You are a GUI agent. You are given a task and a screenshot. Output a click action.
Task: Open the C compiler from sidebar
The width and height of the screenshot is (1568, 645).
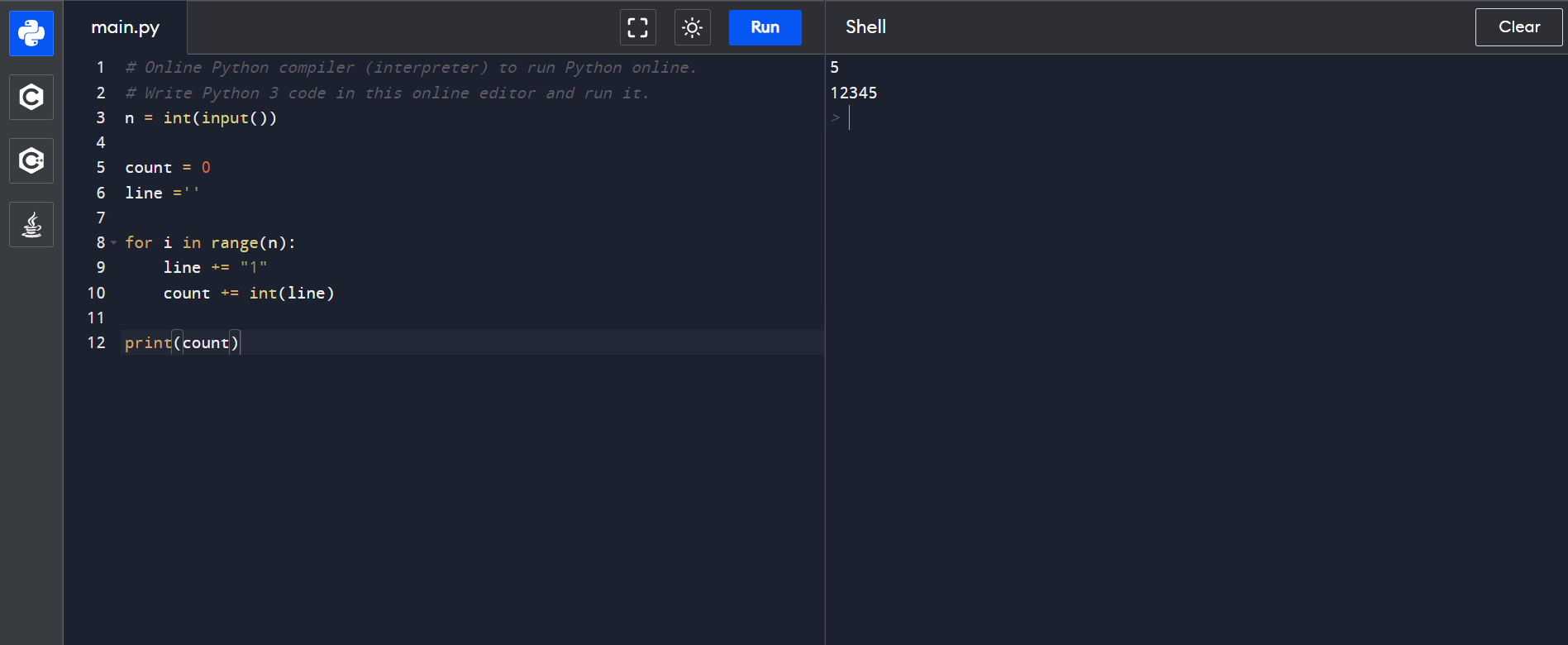(x=31, y=98)
